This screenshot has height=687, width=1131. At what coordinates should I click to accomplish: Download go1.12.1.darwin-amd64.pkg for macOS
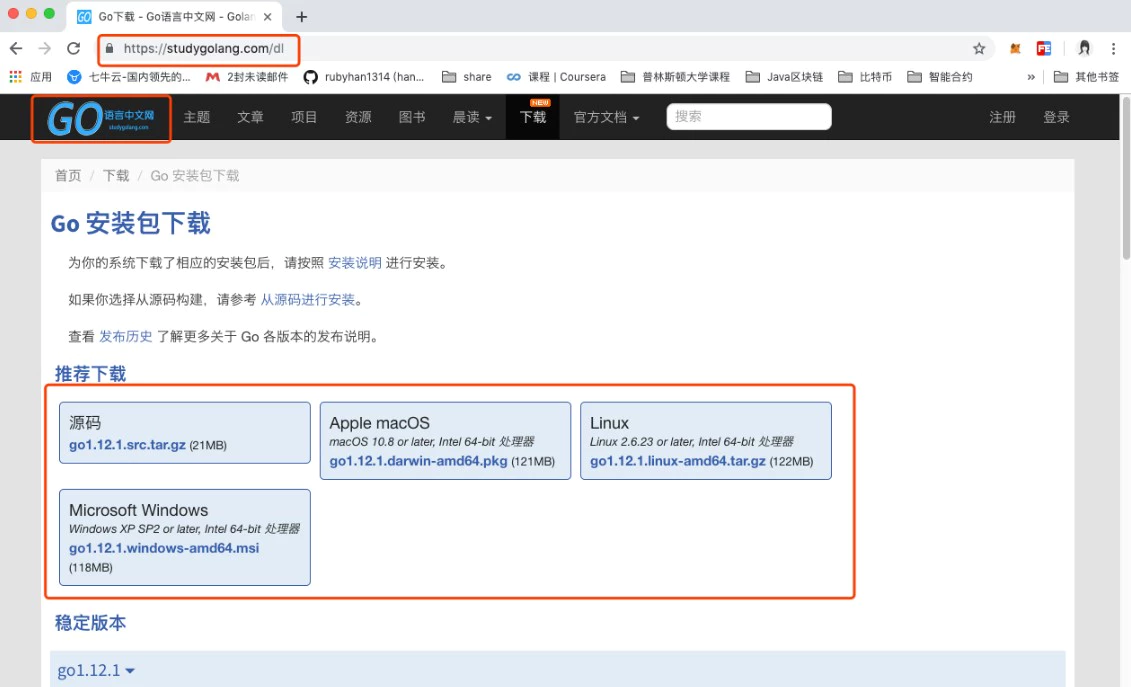coord(418,461)
